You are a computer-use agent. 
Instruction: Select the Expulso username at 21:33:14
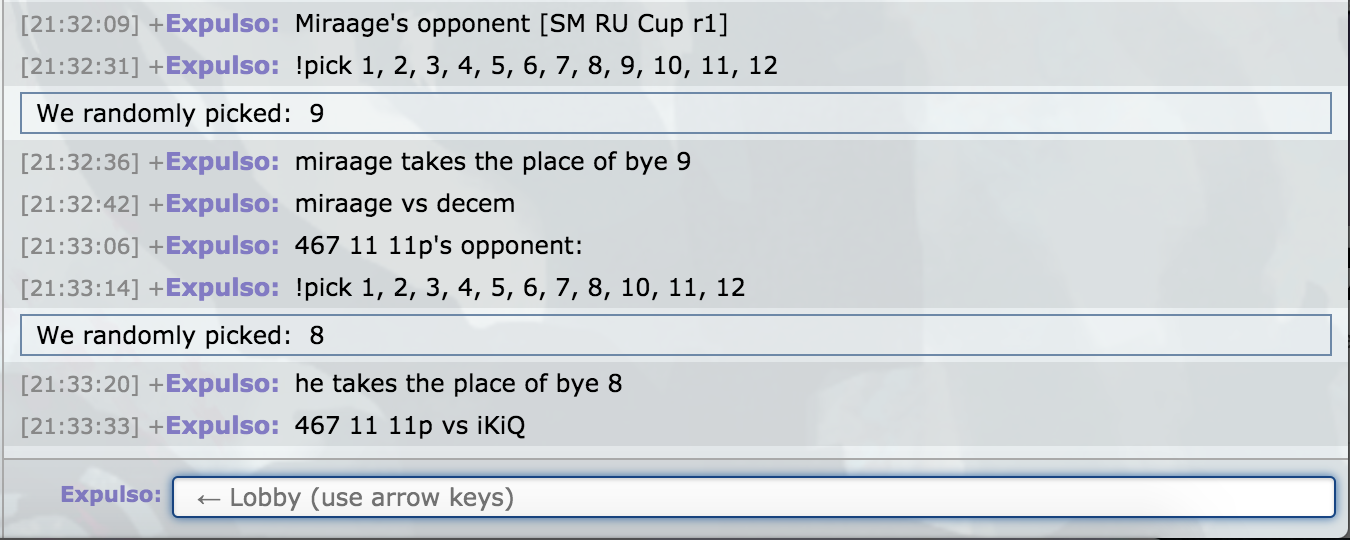coord(223,288)
